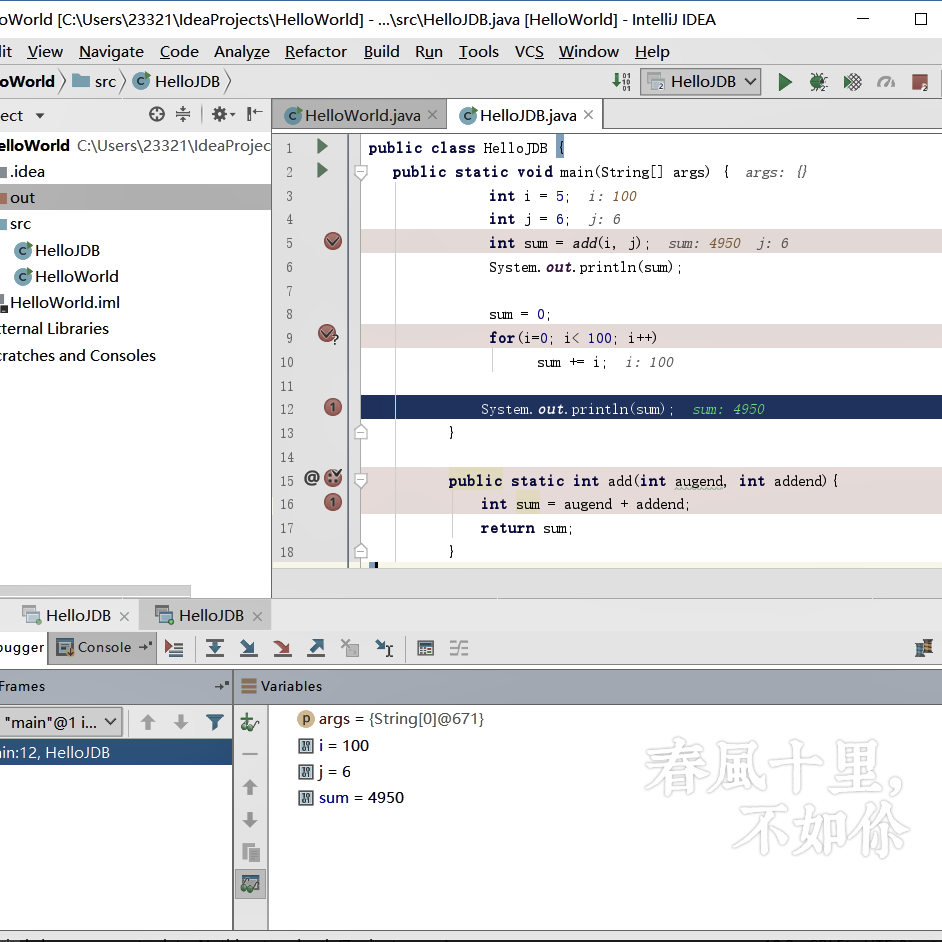Open the Navigate menu
Image resolution: width=942 pixels, height=942 pixels.
point(111,52)
